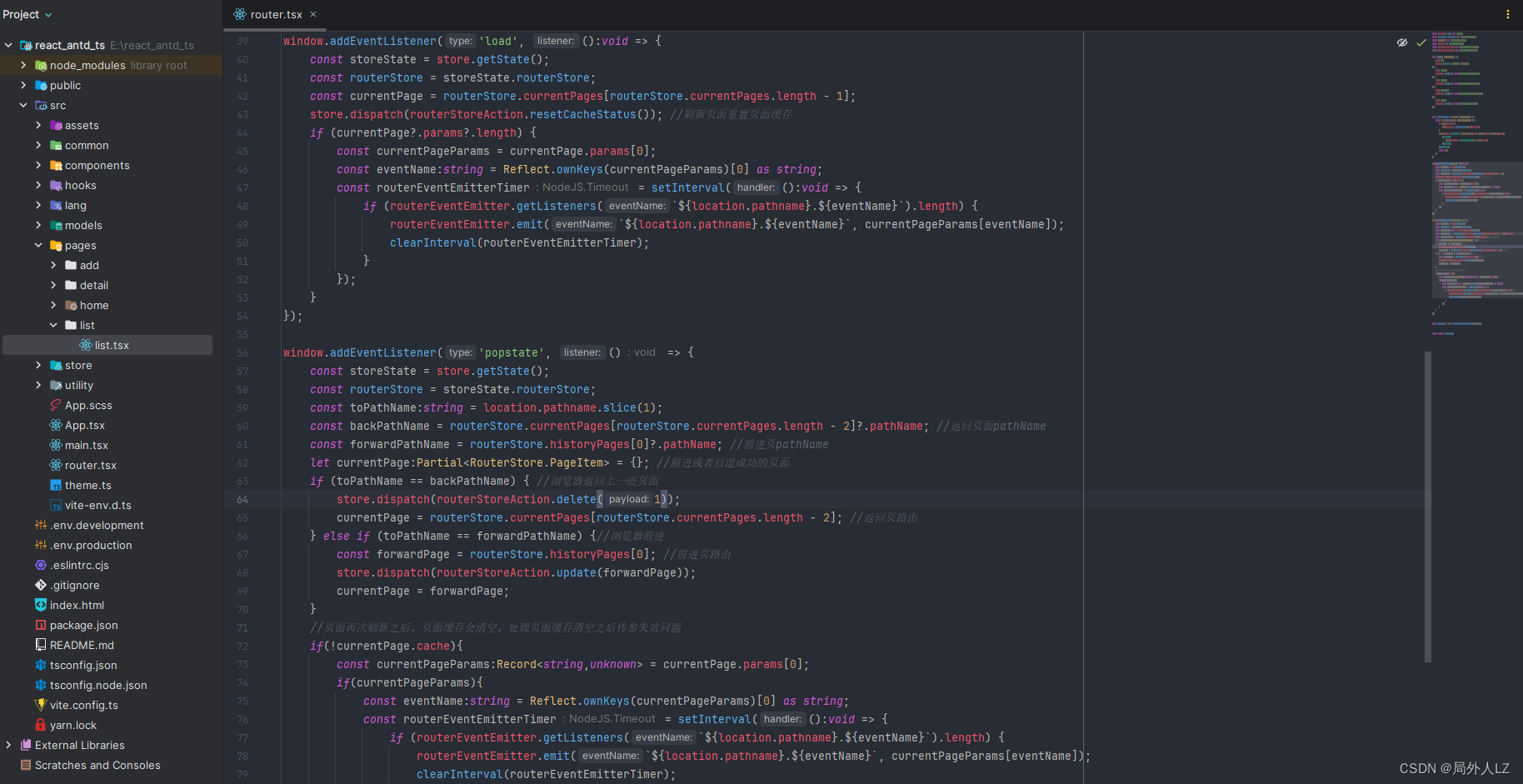The image size is (1523, 784).
Task: Expand the home folder
Action: click(53, 305)
